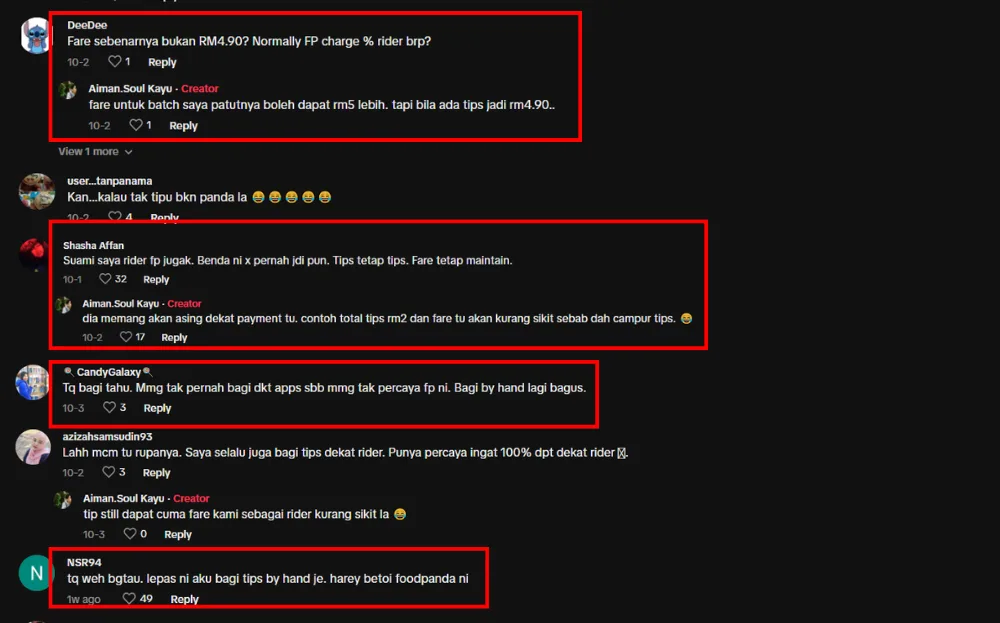Screen dimensions: 1000x623
Task: Like Shasha Affan's comment showing 32 likes
Action: [105, 279]
